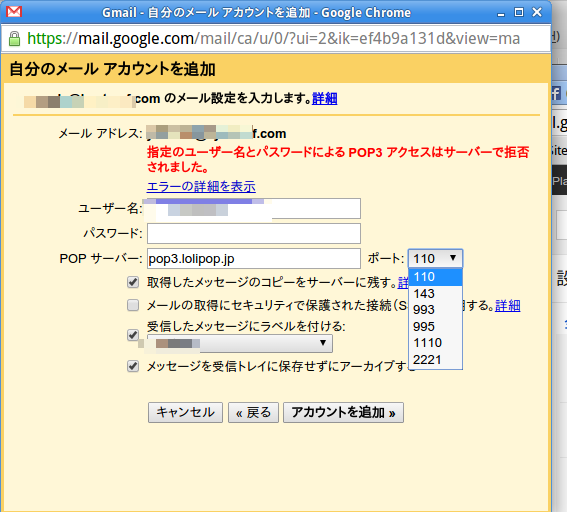Click the ポート: label

pos(385,259)
